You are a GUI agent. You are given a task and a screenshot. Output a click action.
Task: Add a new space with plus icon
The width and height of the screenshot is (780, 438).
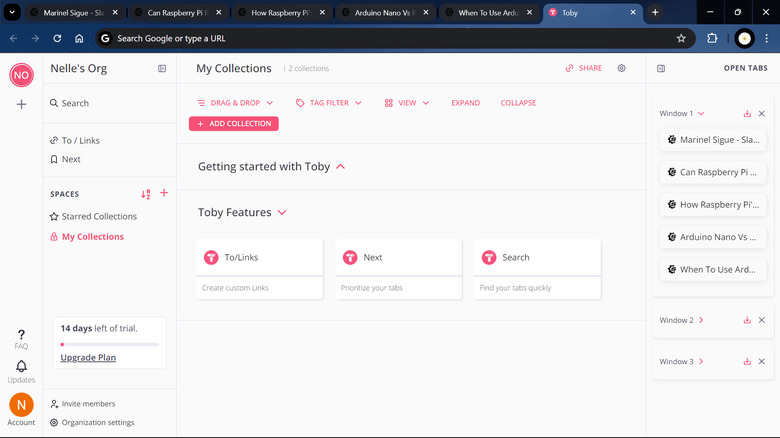click(164, 193)
